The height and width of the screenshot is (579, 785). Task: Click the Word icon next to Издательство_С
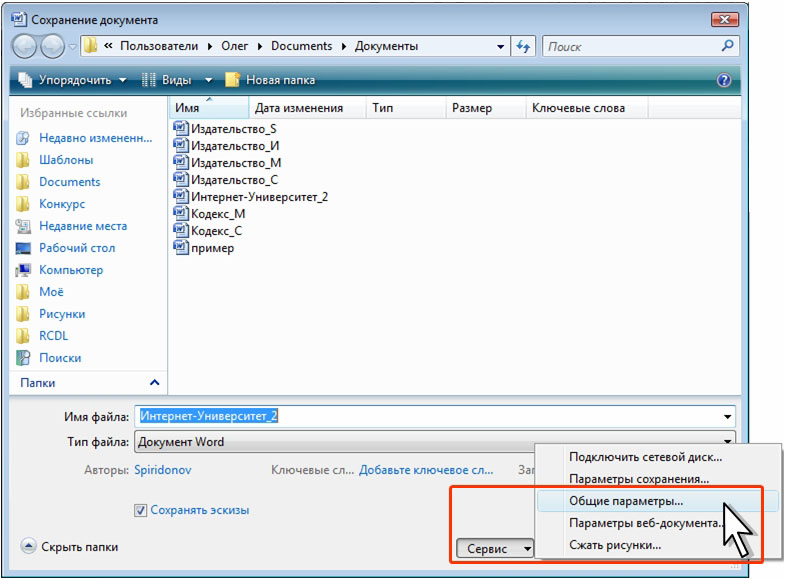pyautogui.click(x=180, y=179)
